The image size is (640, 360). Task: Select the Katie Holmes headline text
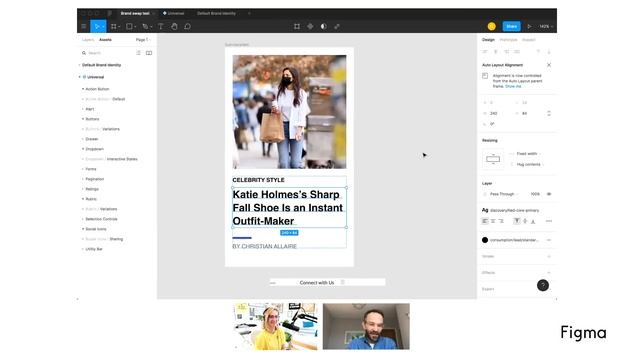[288, 208]
